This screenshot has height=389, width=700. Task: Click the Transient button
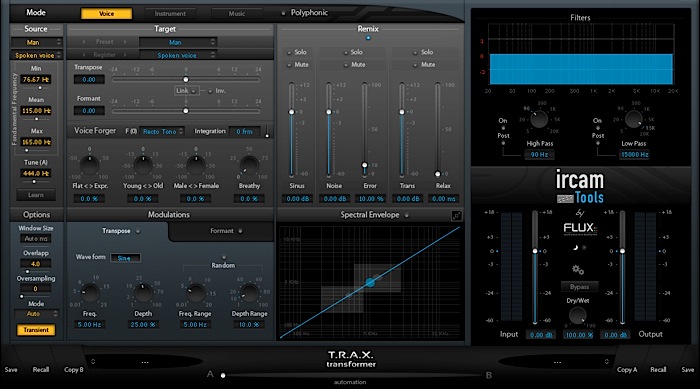[36, 330]
